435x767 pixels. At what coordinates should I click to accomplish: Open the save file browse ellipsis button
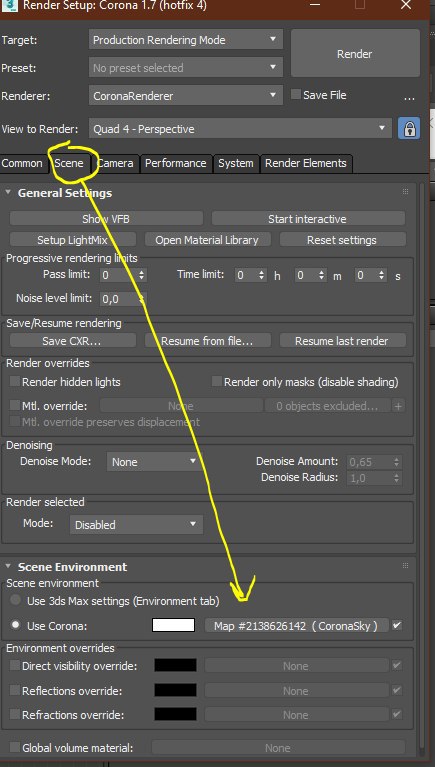tap(409, 97)
